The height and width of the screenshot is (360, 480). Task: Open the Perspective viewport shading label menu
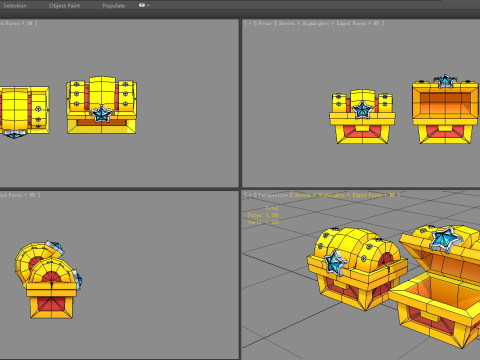344,195
